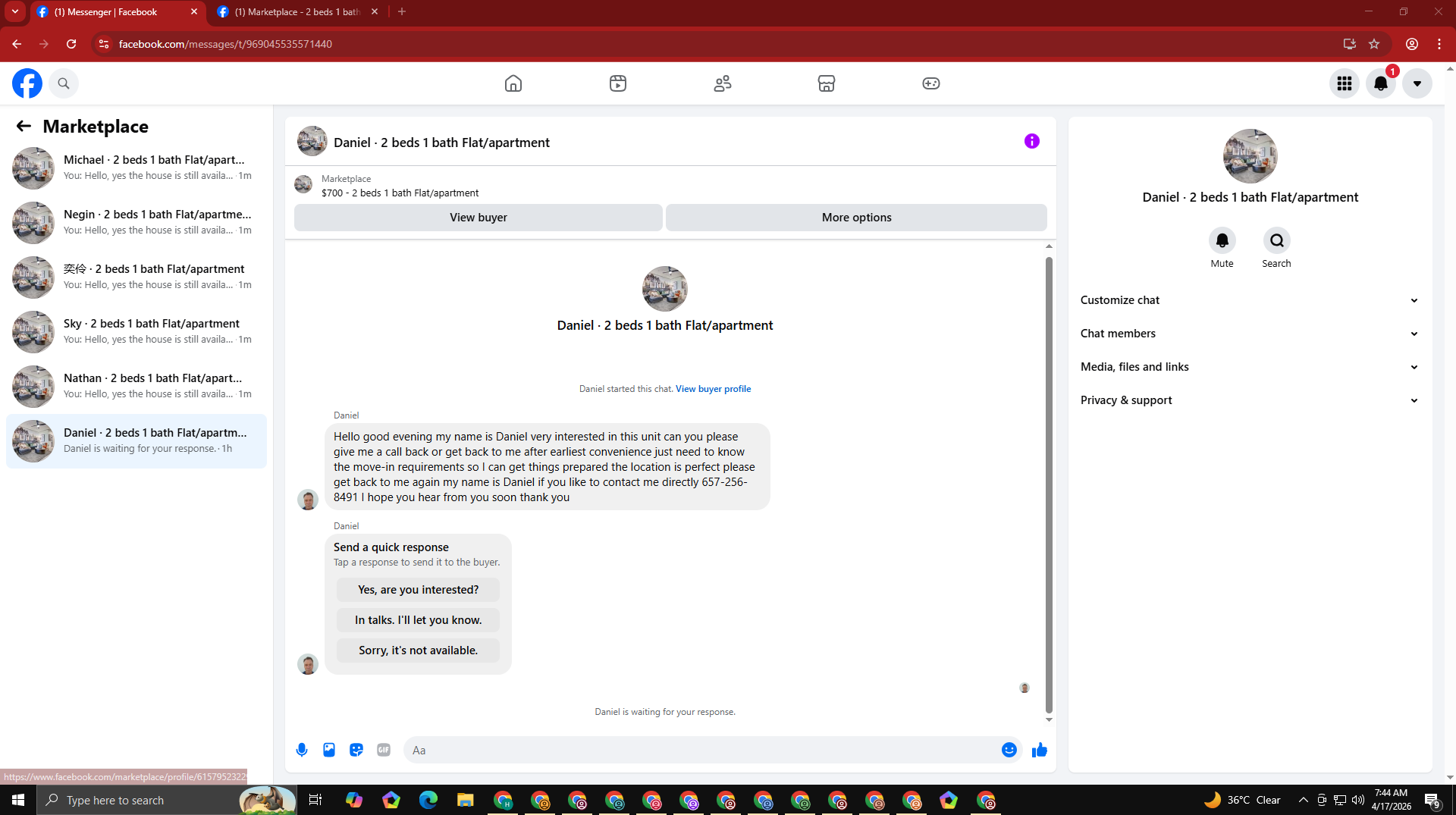Click More options button

tap(856, 218)
